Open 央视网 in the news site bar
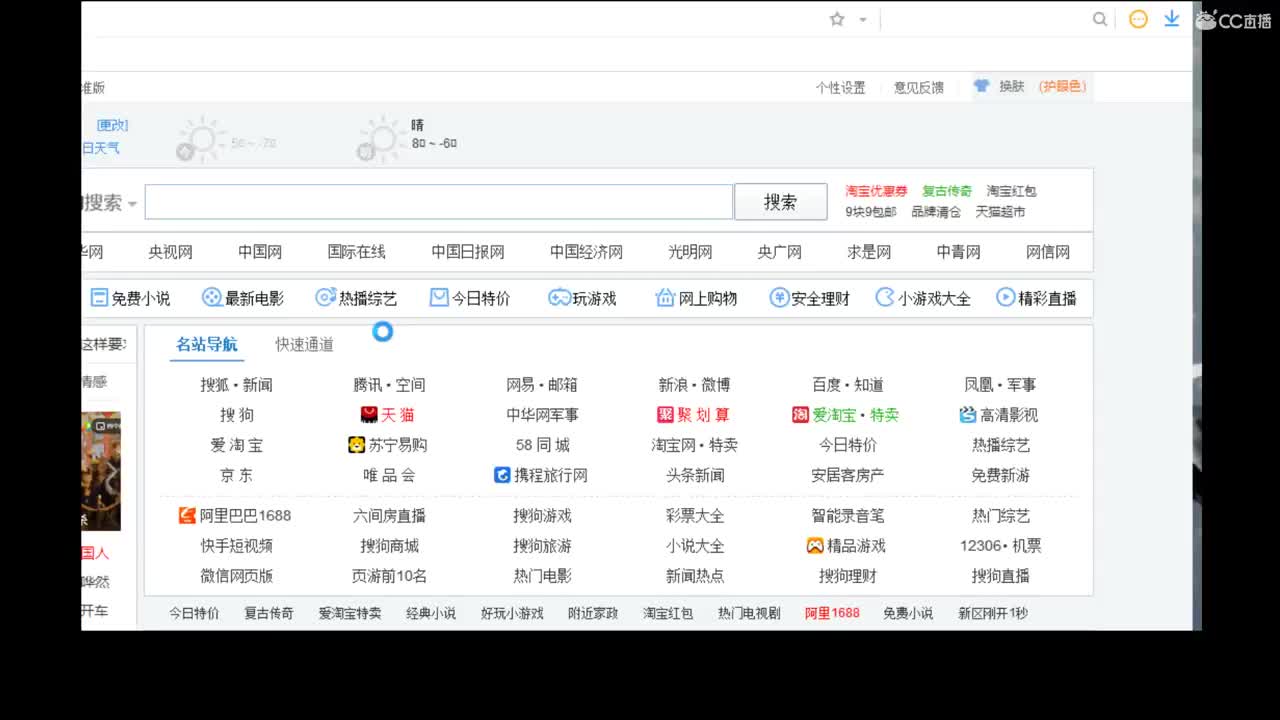1280x720 pixels. pyautogui.click(x=170, y=252)
